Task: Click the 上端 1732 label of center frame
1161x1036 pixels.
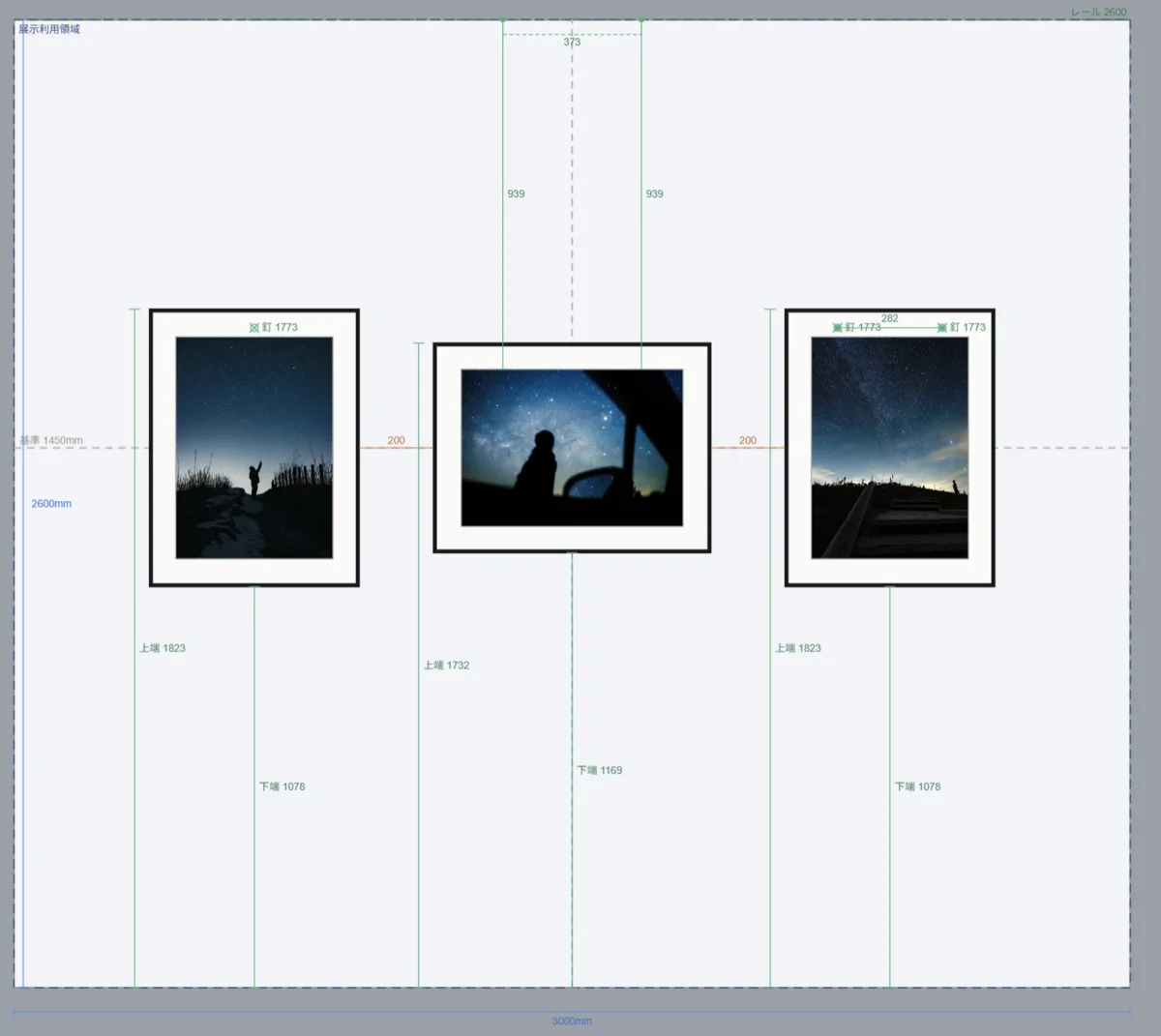Action: coord(446,666)
